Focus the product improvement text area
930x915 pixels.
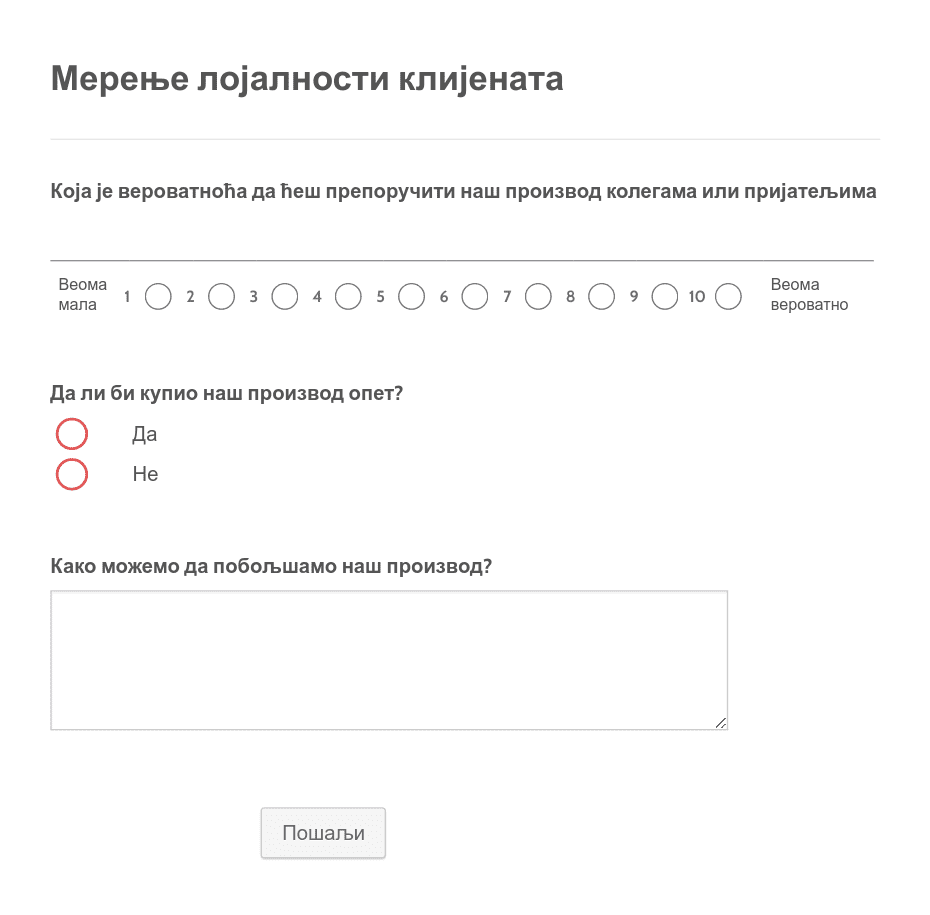[389, 660]
